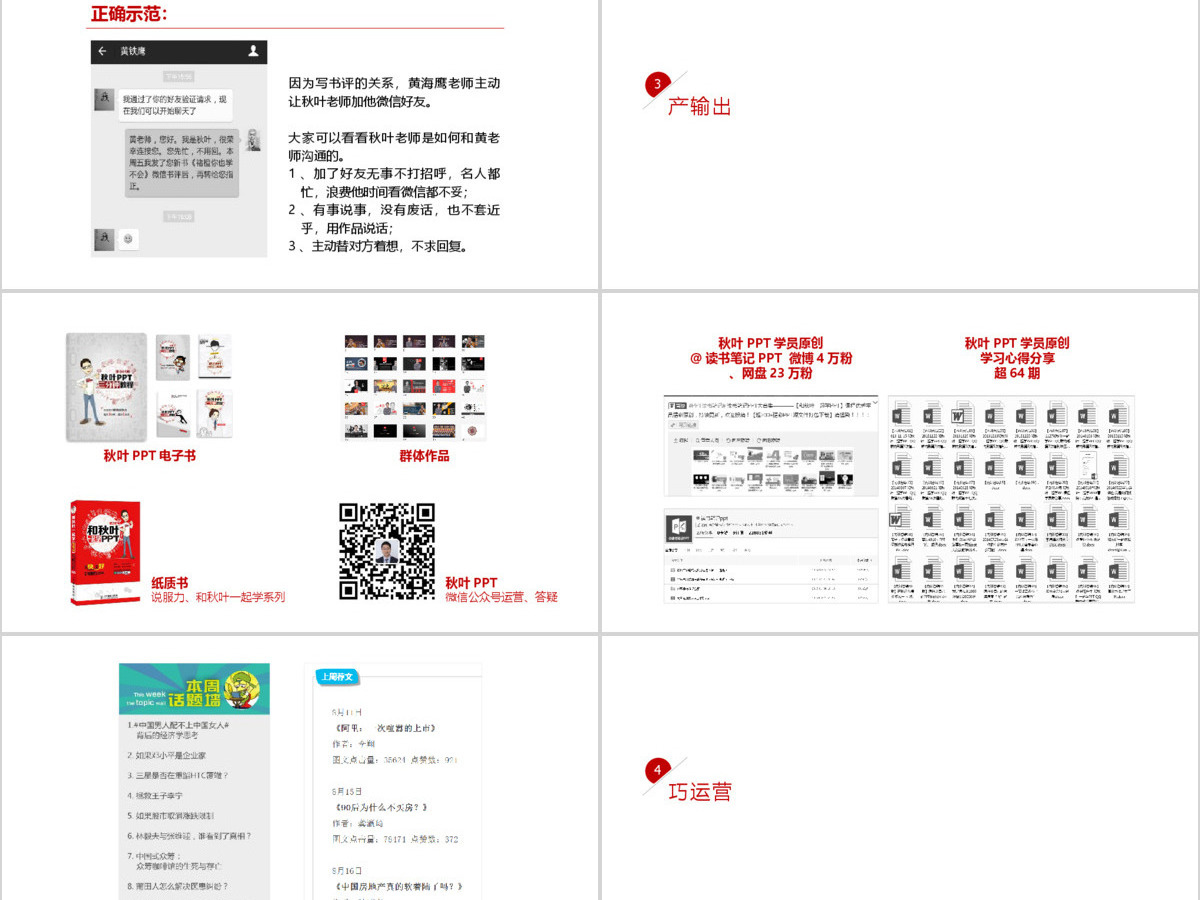Click the 上周存文 blue tag
This screenshot has width=1200, height=900.
pyautogui.click(x=337, y=677)
